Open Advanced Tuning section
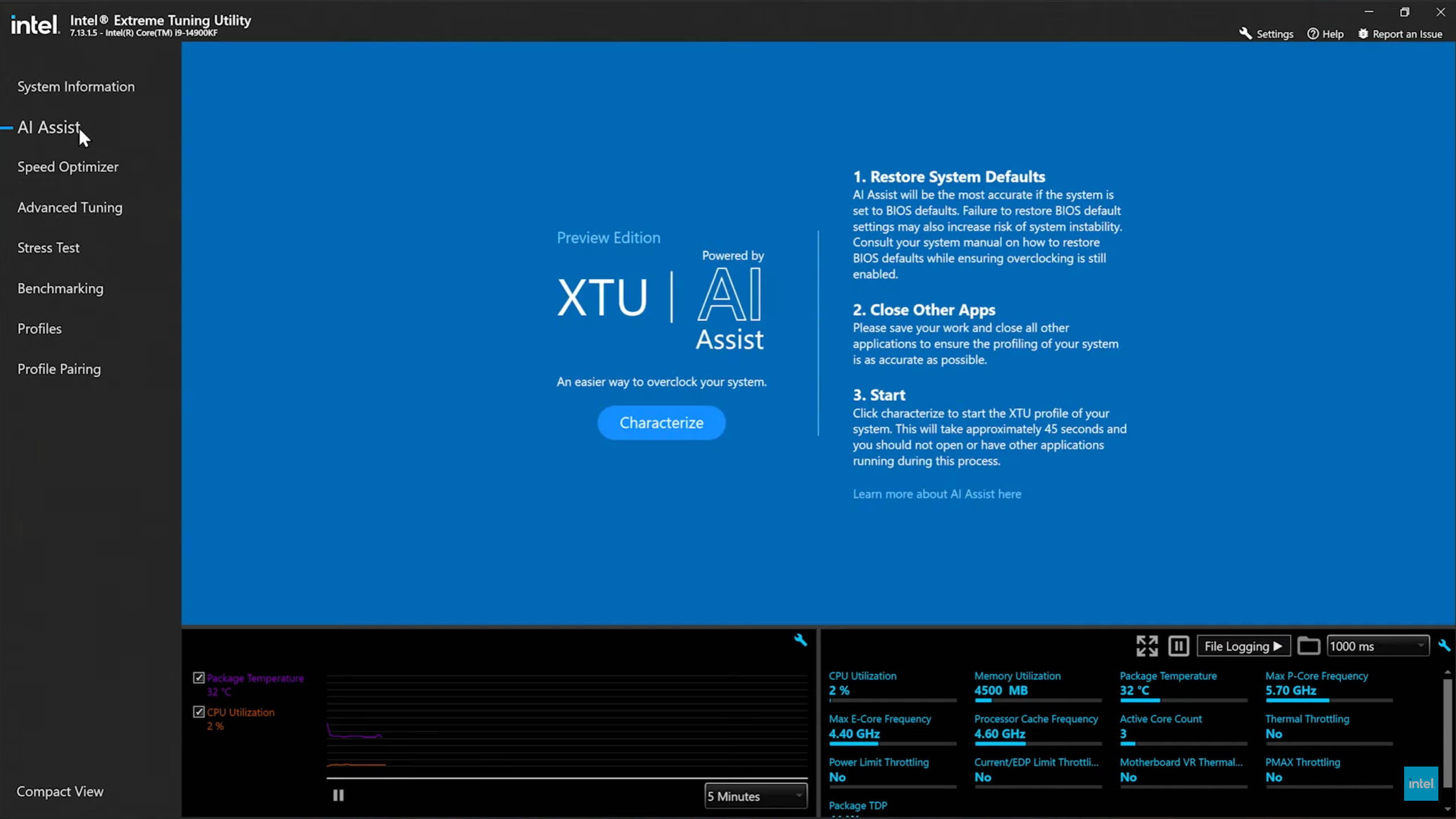Viewport: 1456px width, 819px height. (x=70, y=208)
